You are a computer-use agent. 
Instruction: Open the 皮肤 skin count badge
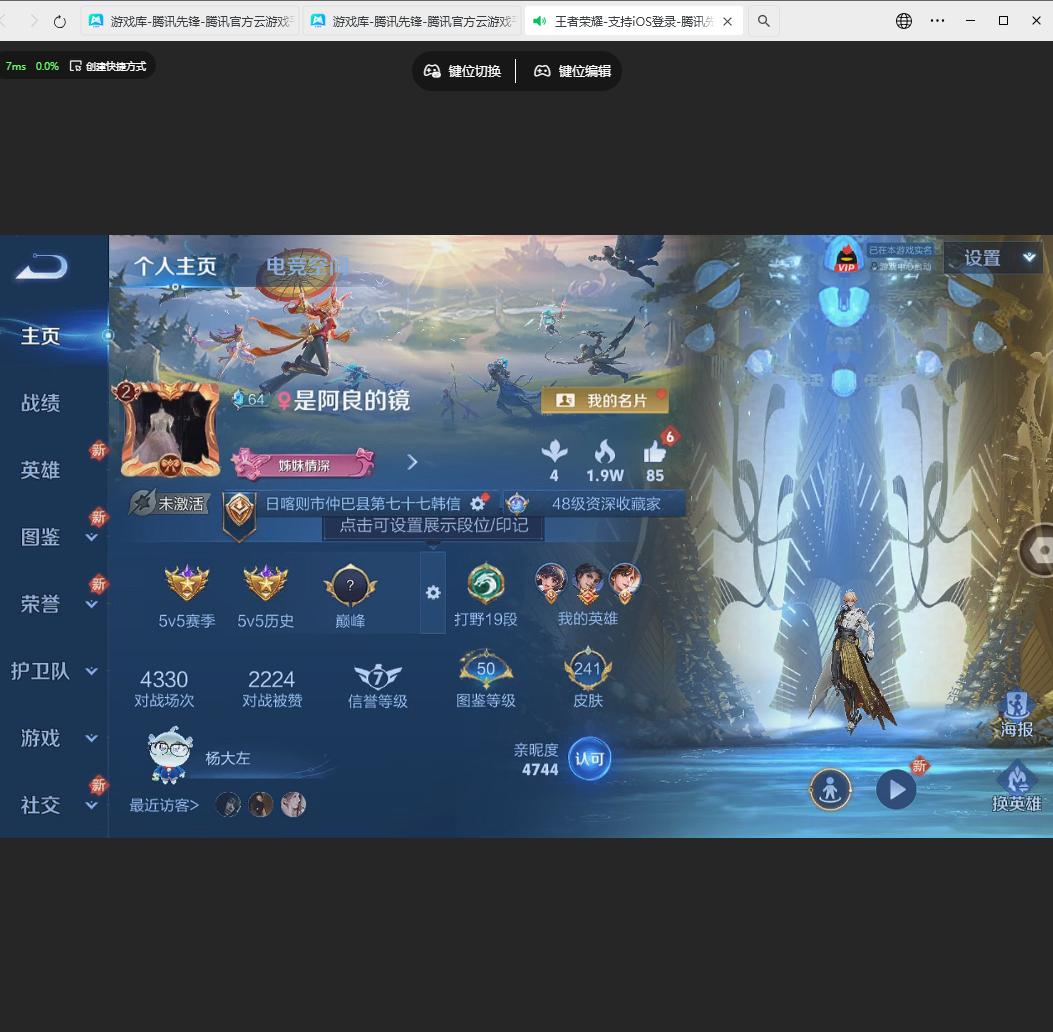588,672
